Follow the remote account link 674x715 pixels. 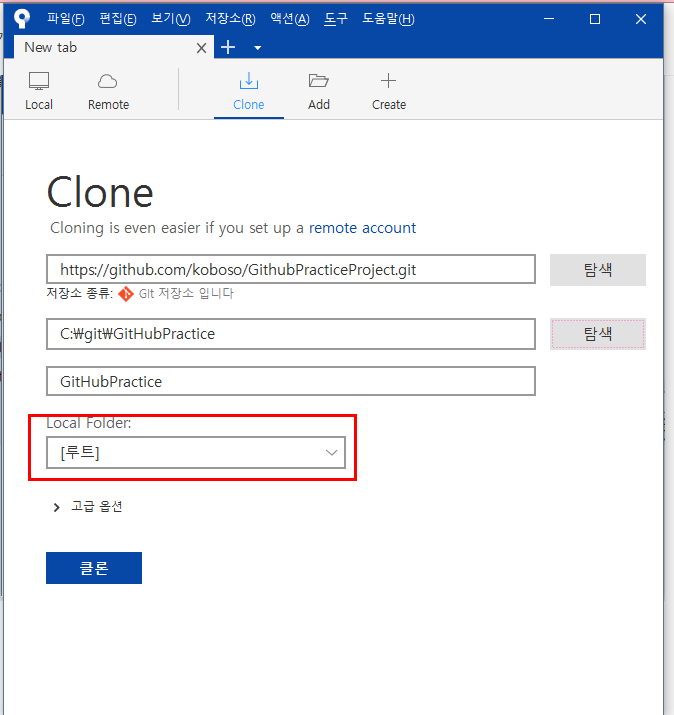[x=363, y=228]
